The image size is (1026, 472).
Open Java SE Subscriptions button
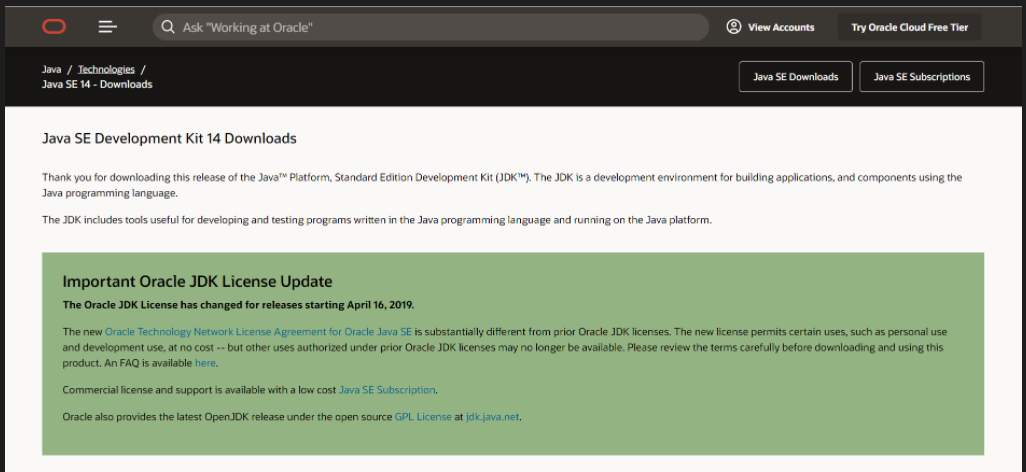[x=921, y=77]
